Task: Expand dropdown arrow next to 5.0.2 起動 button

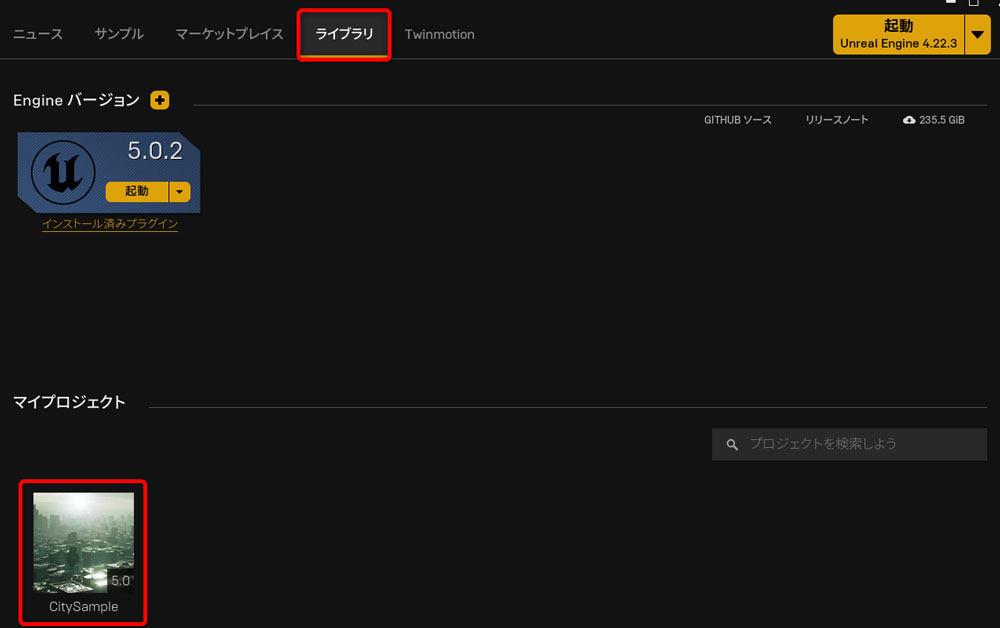Action: click(180, 191)
